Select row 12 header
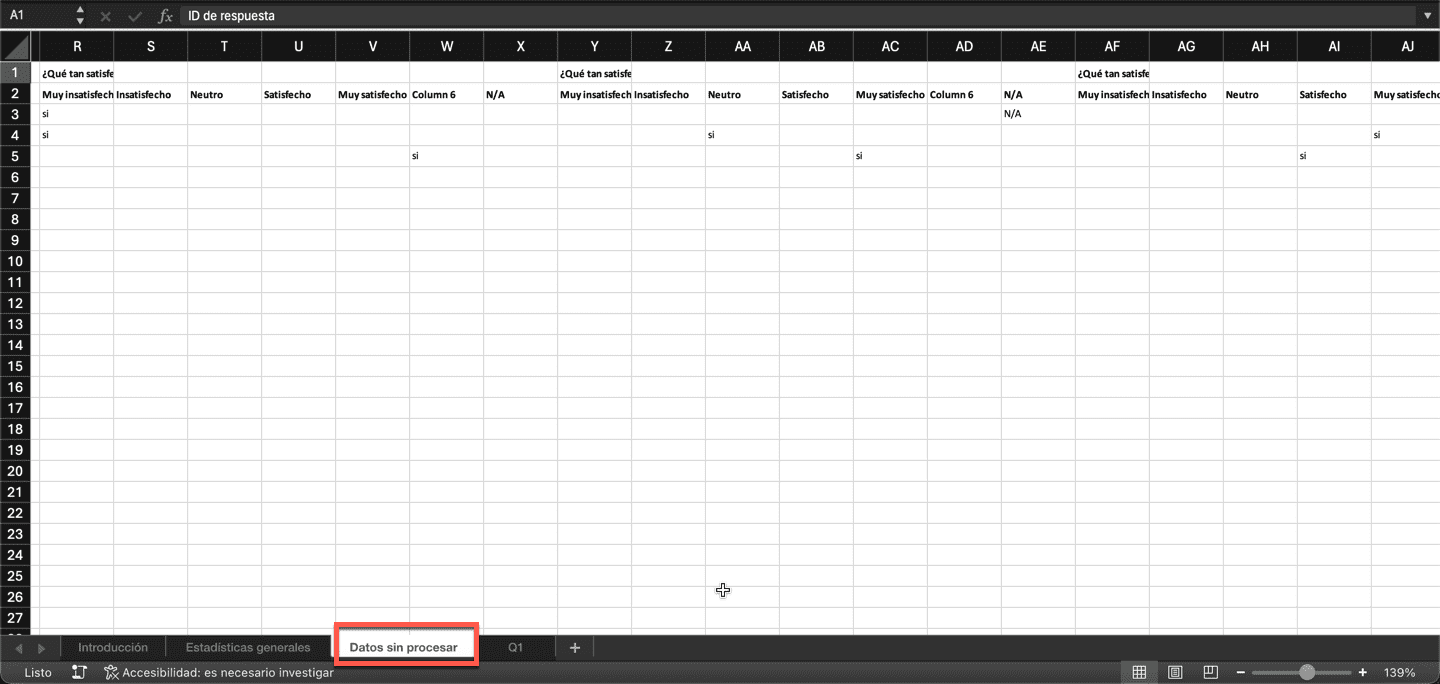Viewport: 1440px width, 684px height. (x=16, y=303)
